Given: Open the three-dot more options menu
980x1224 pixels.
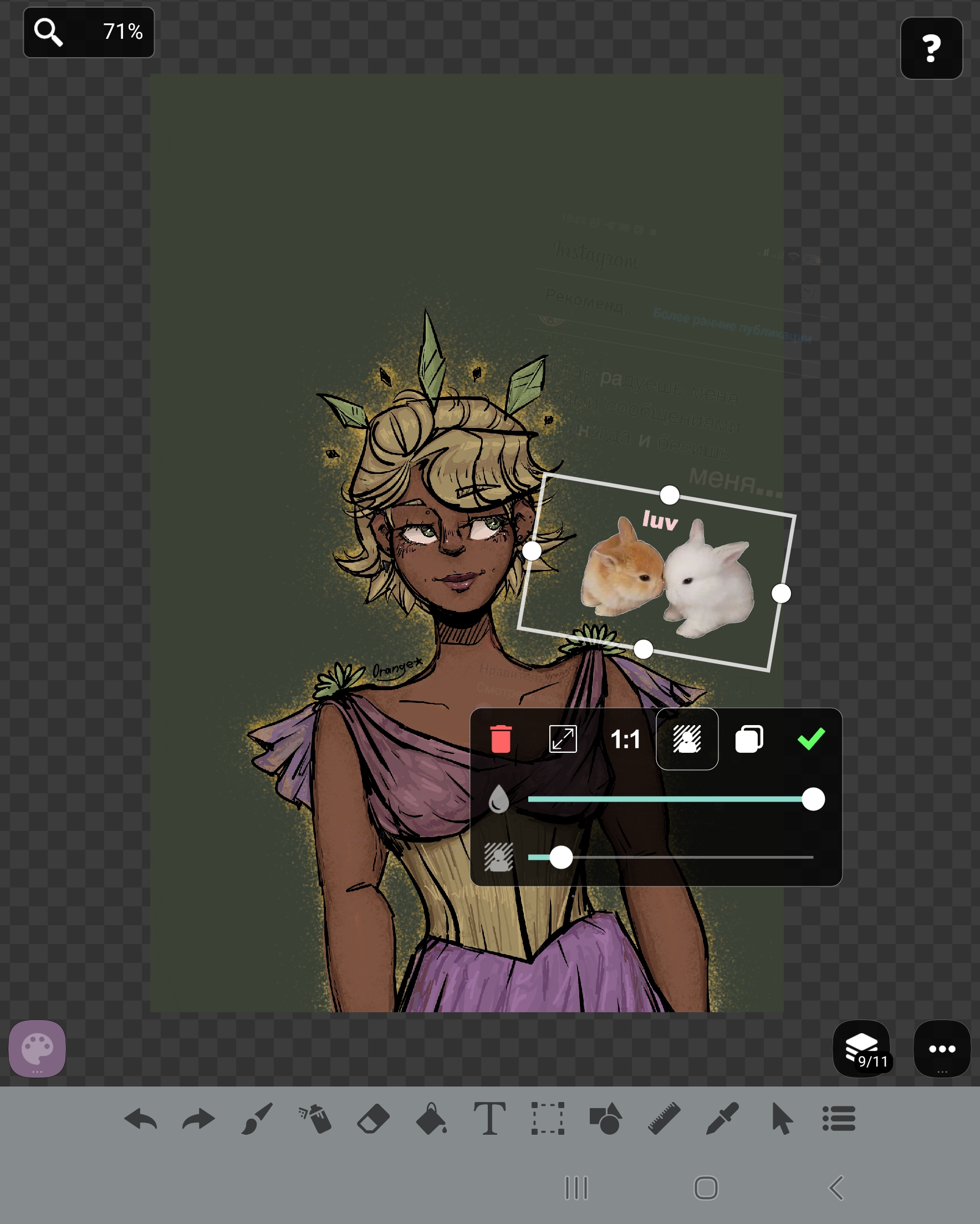Looking at the screenshot, I should (x=942, y=1049).
